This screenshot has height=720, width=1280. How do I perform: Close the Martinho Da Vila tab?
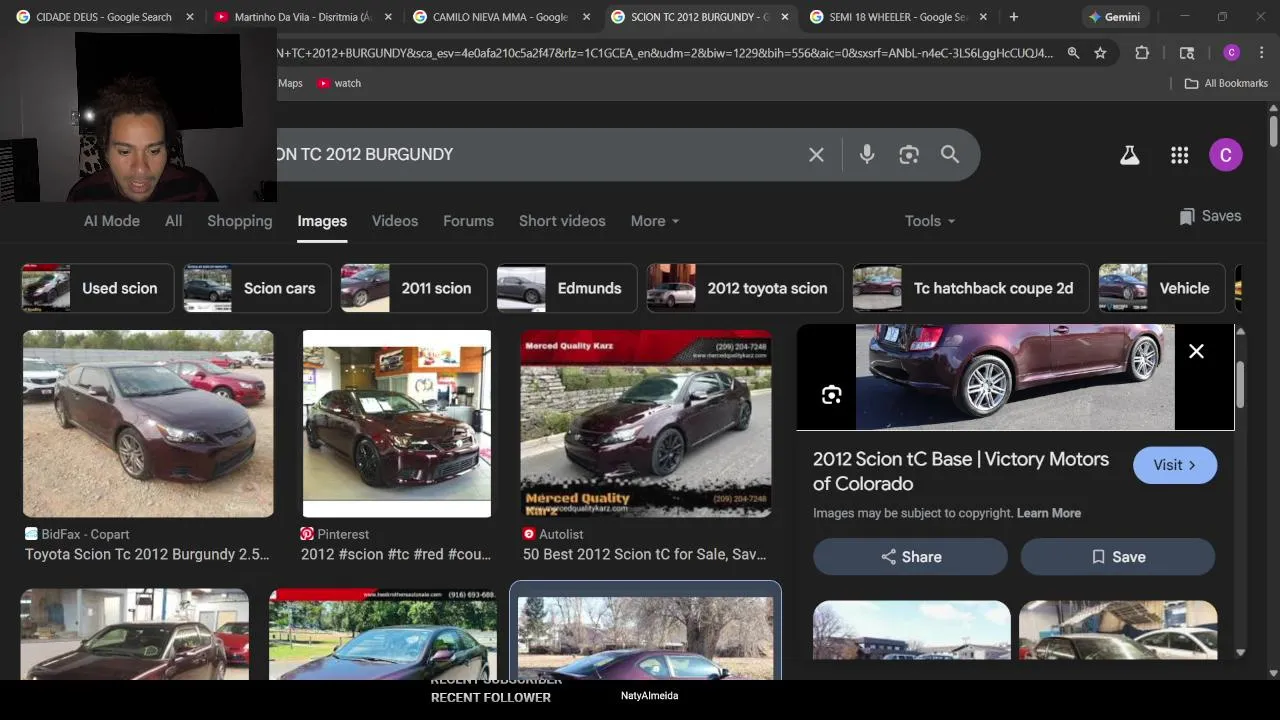388,17
